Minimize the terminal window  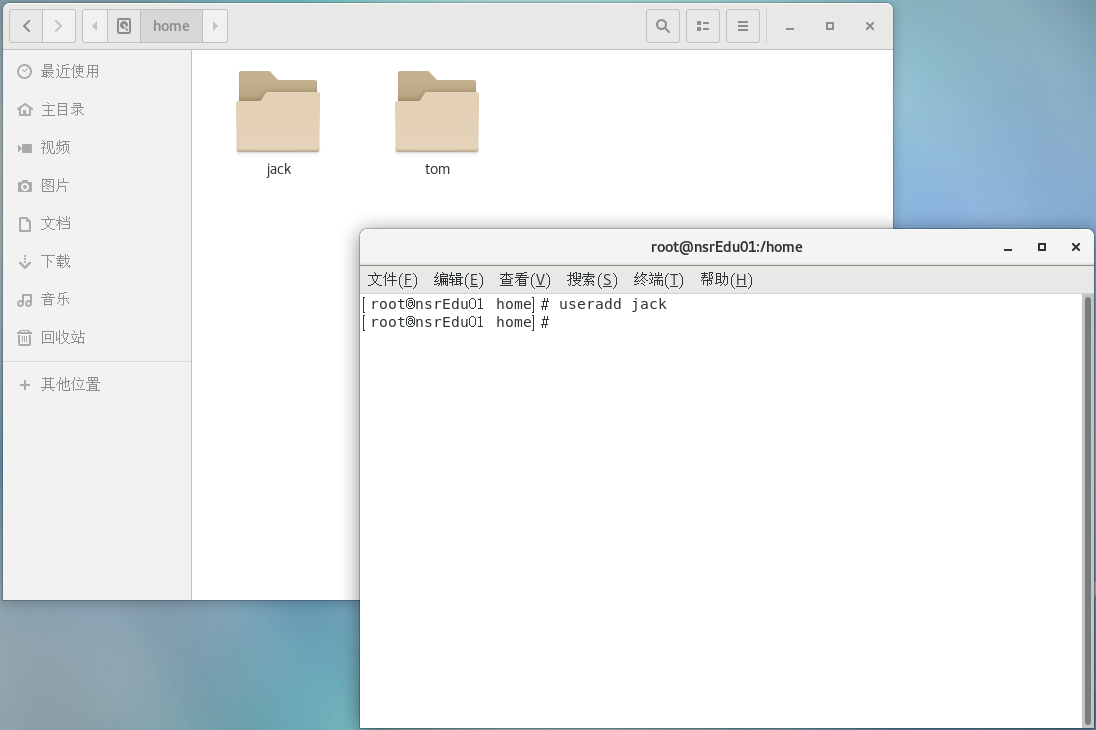1008,248
